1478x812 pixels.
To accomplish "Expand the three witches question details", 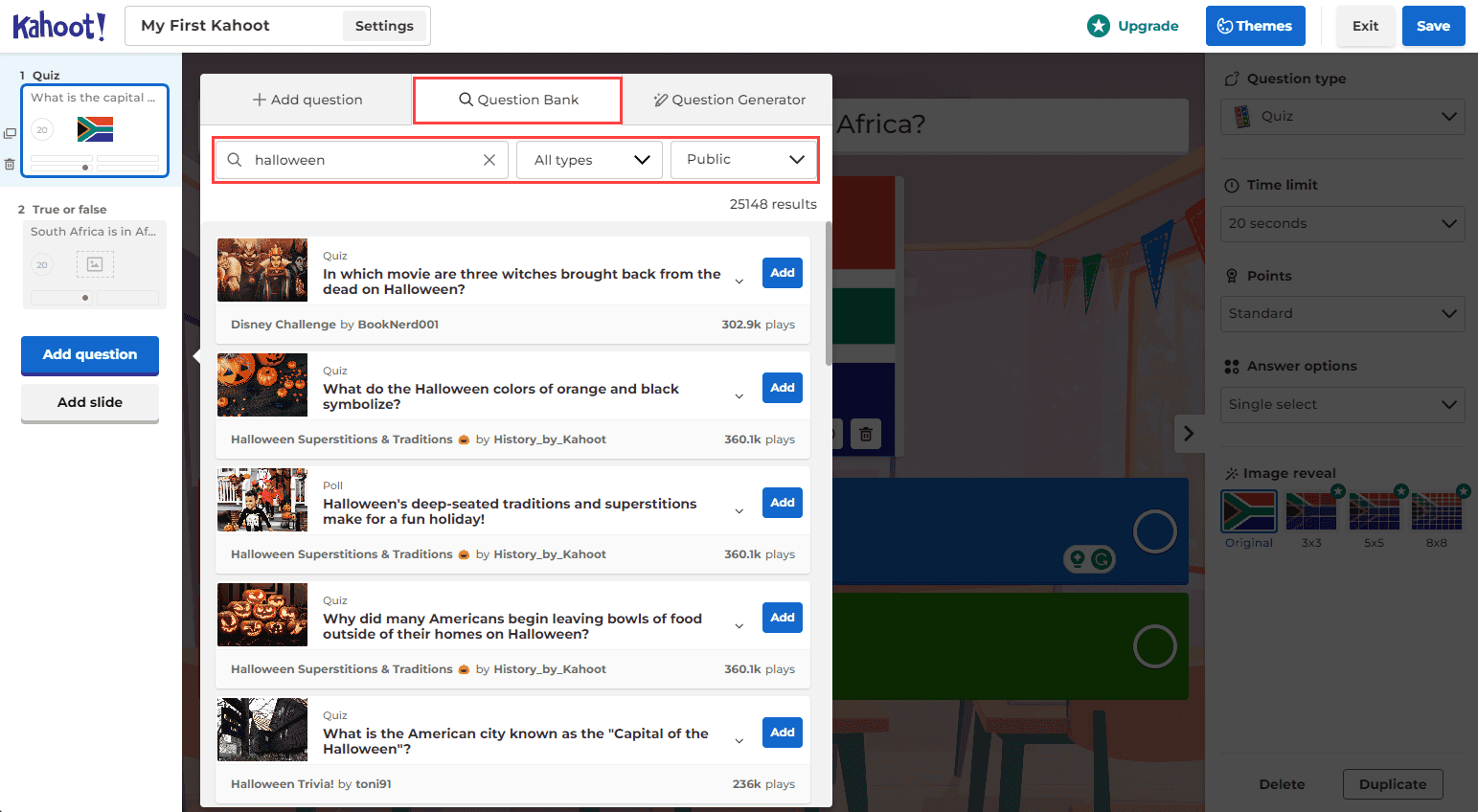I will pyautogui.click(x=739, y=282).
